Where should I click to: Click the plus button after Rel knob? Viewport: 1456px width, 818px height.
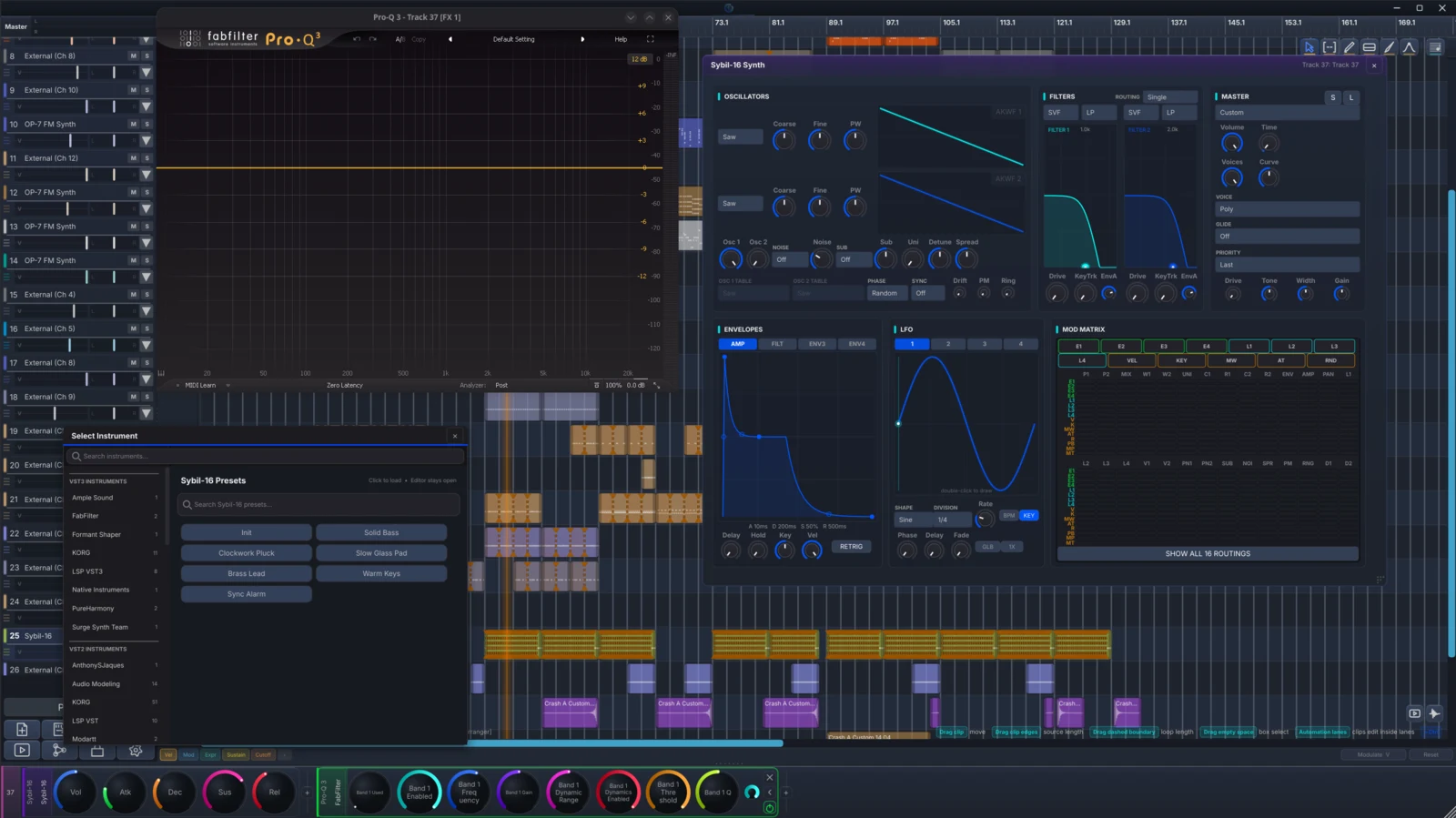[307, 793]
